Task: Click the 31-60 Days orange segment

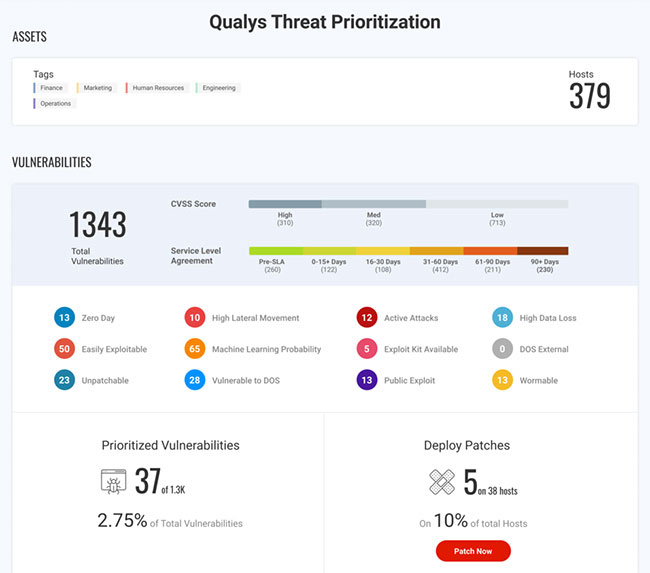Action: point(437,251)
